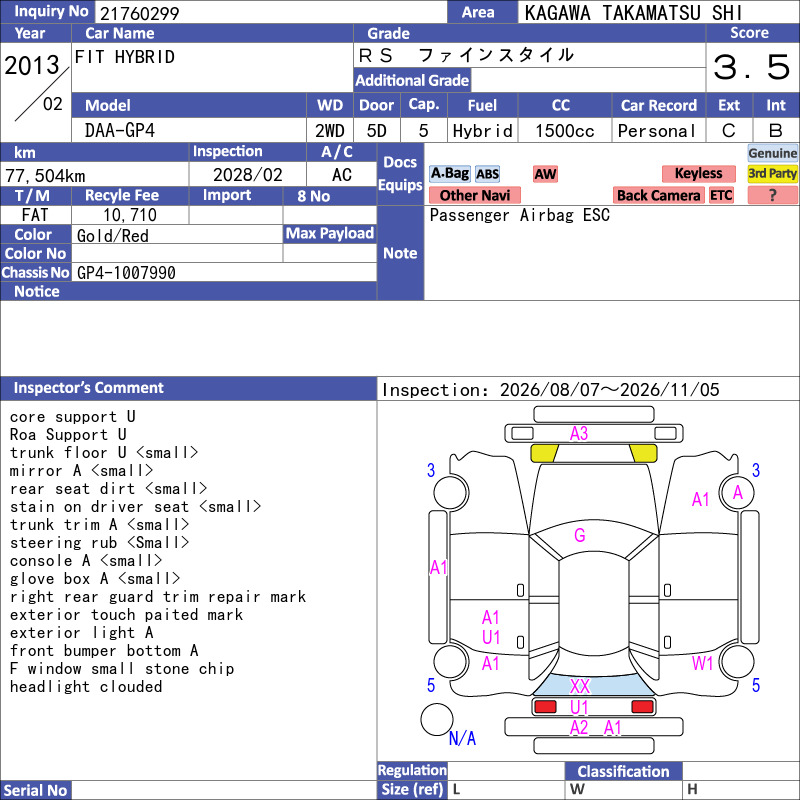Click the left yellow headlight on diagram
Image resolution: width=800 pixels, height=800 pixels.
click(x=544, y=454)
